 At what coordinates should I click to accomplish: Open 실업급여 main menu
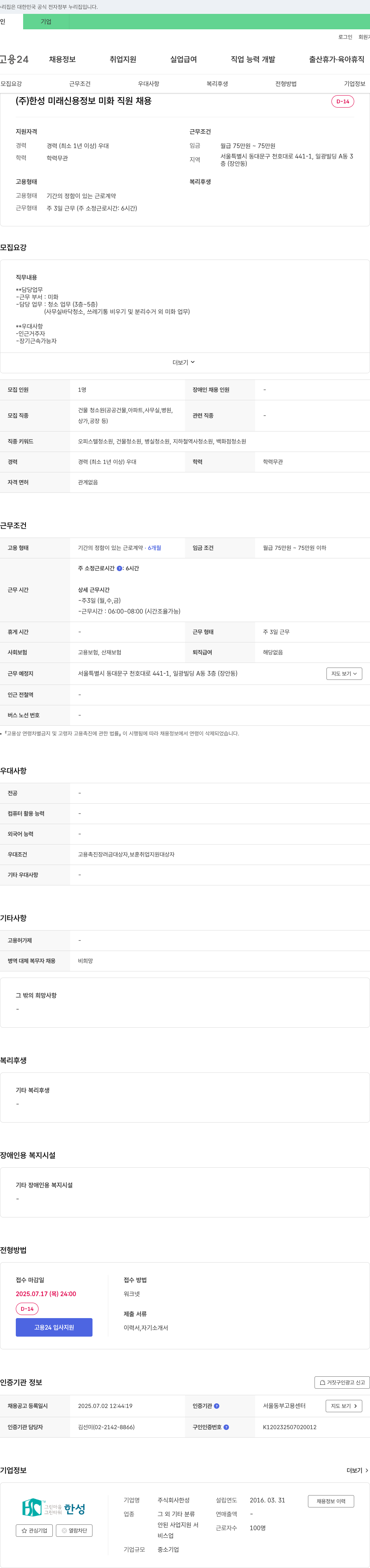tap(183, 59)
